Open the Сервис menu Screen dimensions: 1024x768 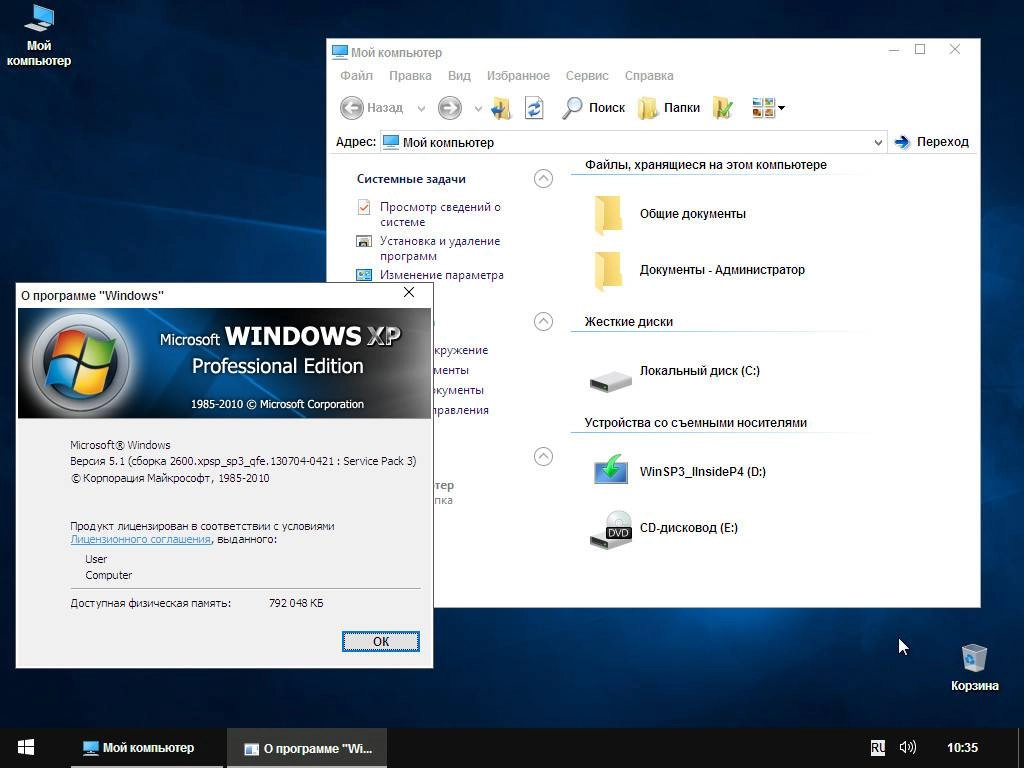[587, 76]
